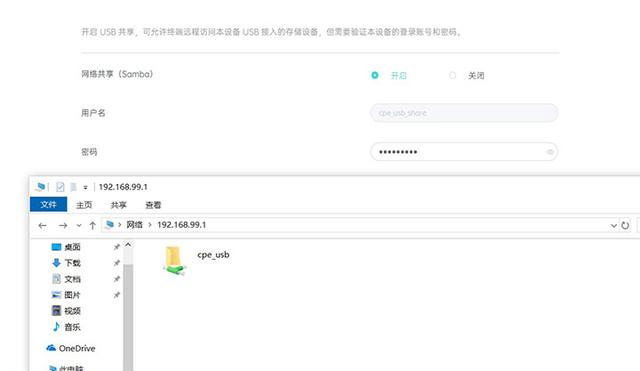Screen dimensions: 640x371
Task: Click the Back arrow in Explorer
Action: tap(42, 225)
